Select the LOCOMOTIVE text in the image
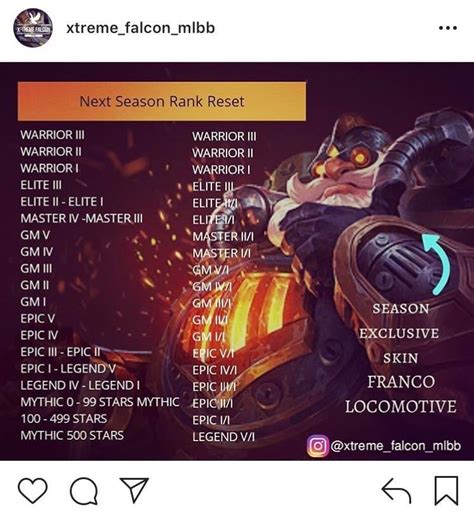 point(401,407)
